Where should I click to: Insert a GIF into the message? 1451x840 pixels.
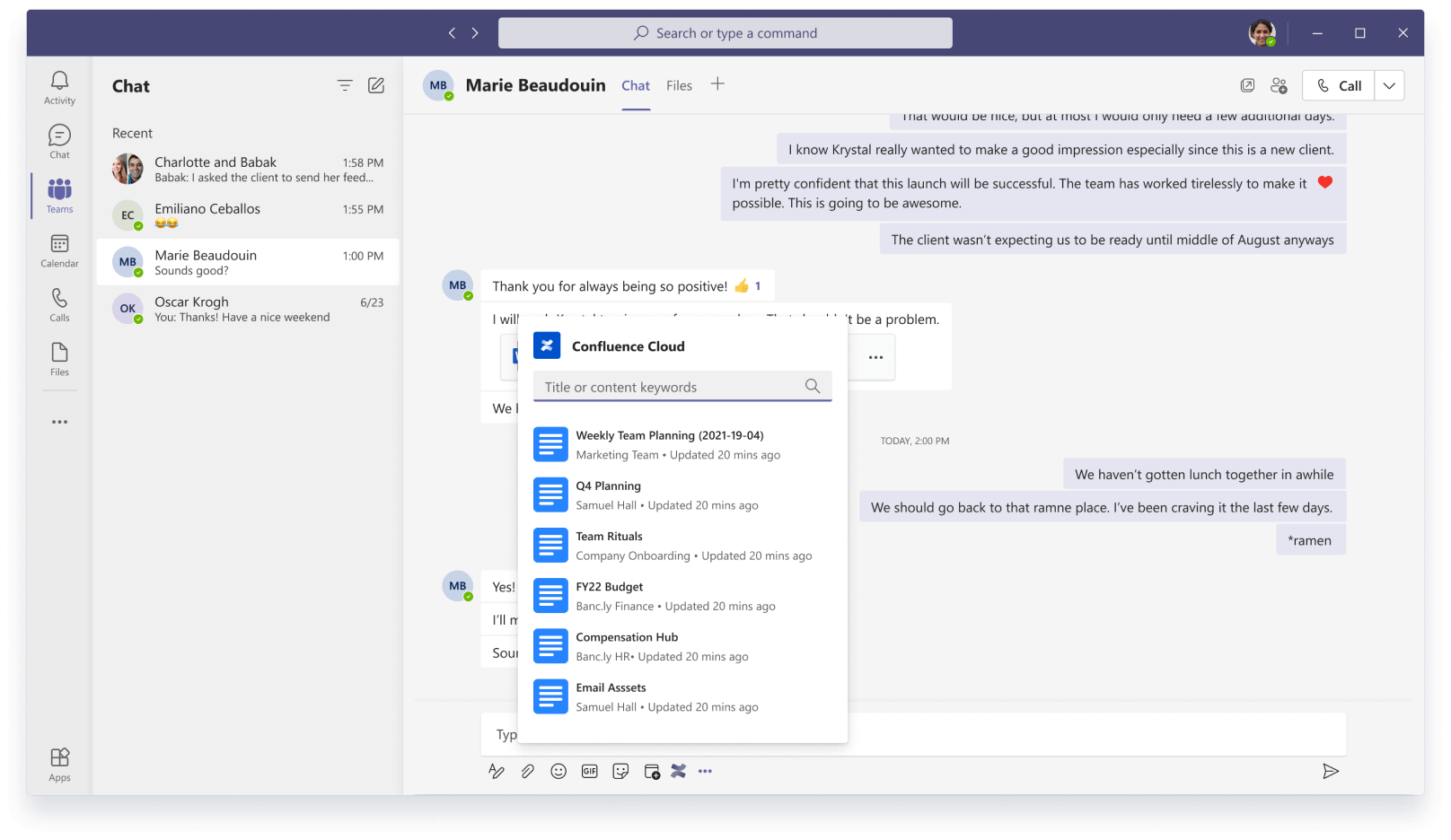pos(590,771)
